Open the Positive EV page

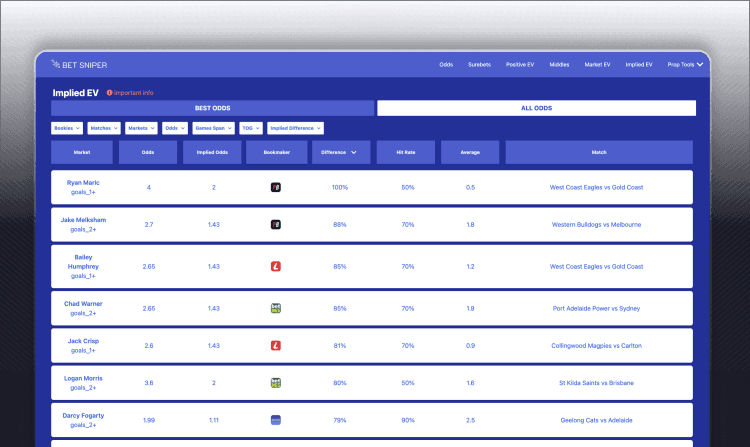[x=520, y=65]
